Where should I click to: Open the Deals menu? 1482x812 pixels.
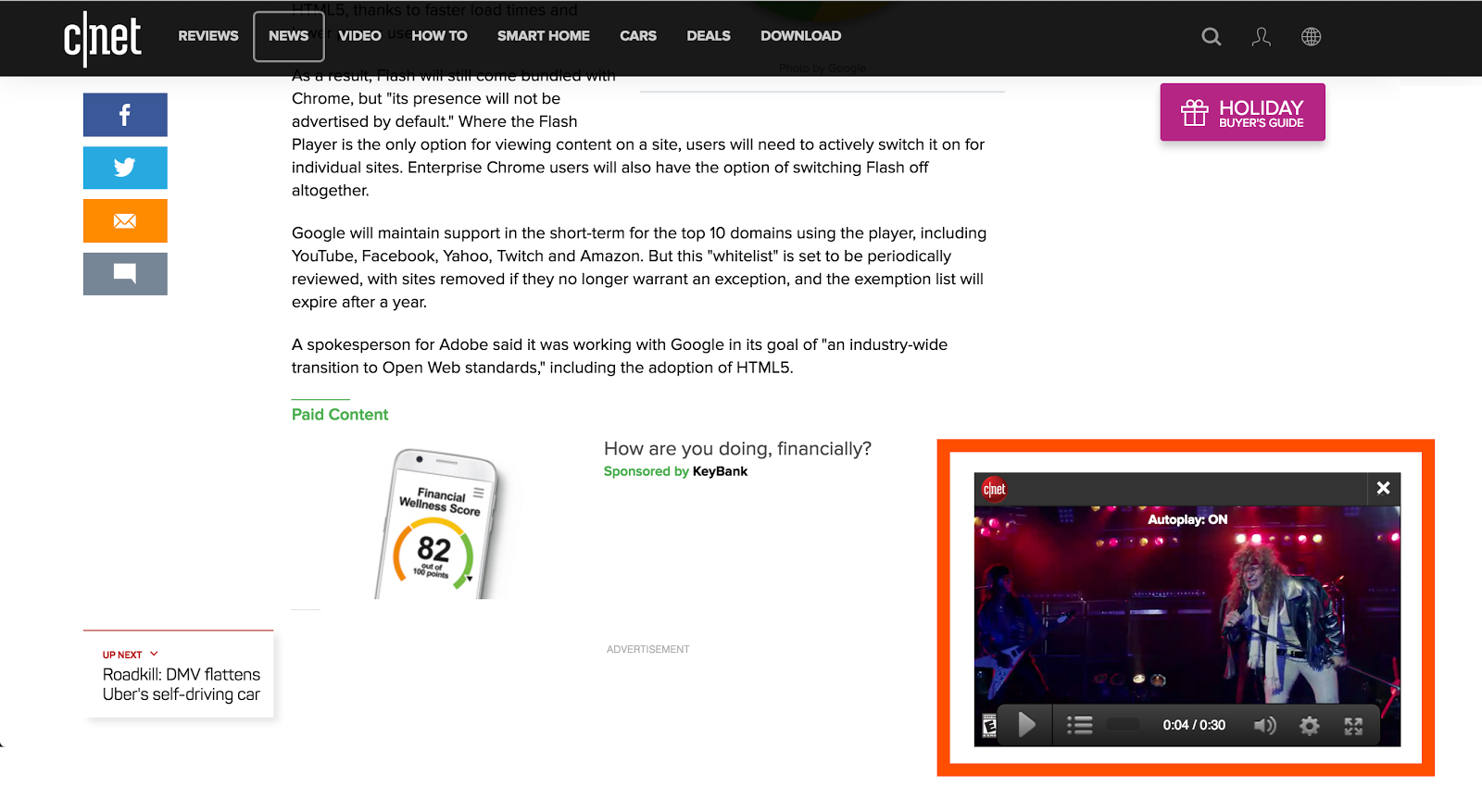[709, 36]
